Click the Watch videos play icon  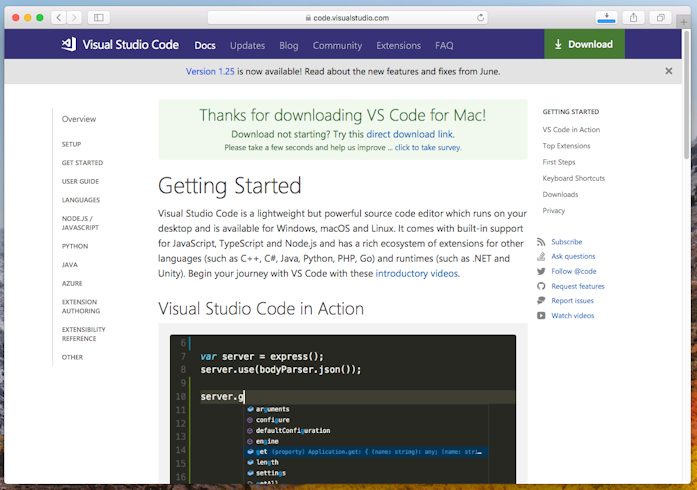point(541,316)
